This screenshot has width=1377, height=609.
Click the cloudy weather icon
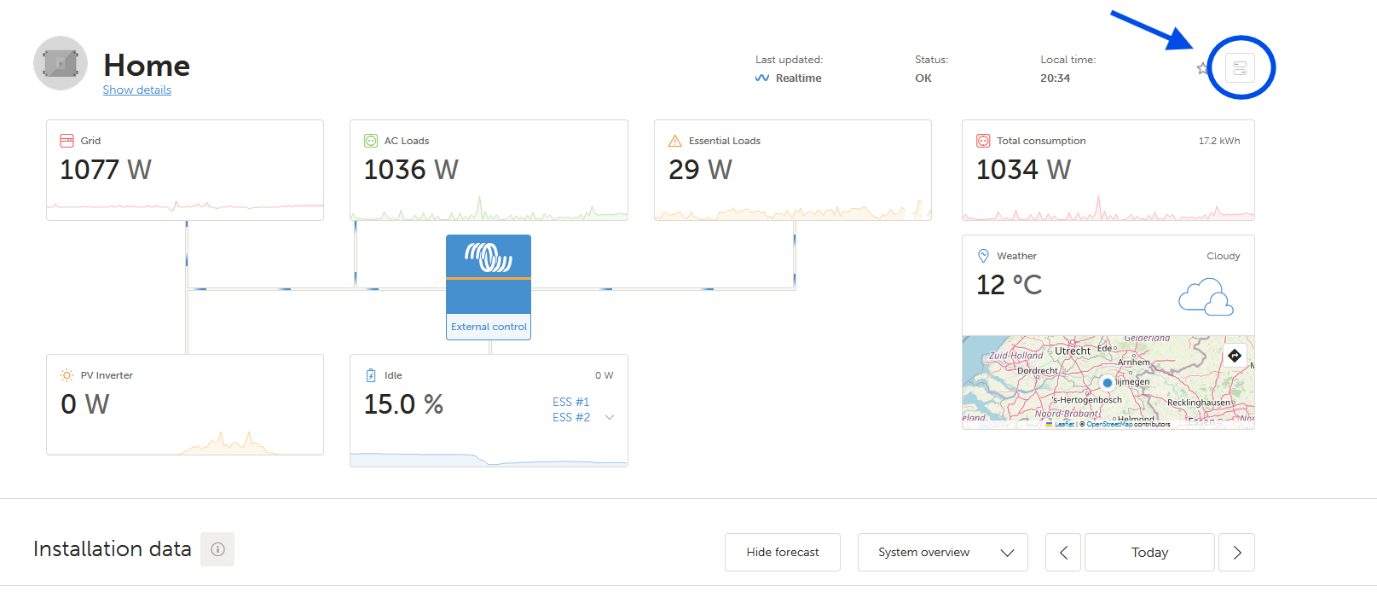1206,298
